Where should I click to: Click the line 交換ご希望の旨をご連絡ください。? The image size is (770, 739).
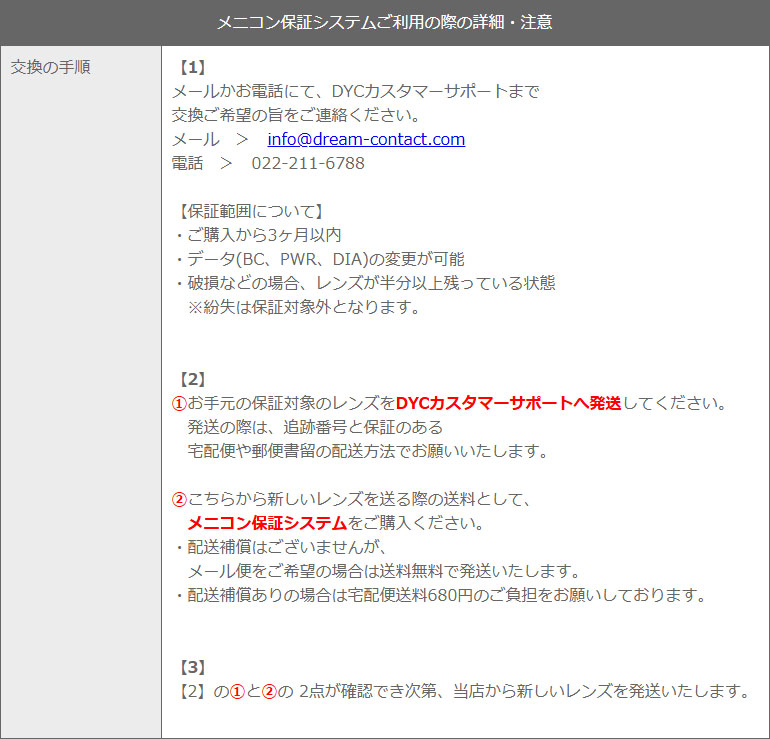[x=296, y=115]
